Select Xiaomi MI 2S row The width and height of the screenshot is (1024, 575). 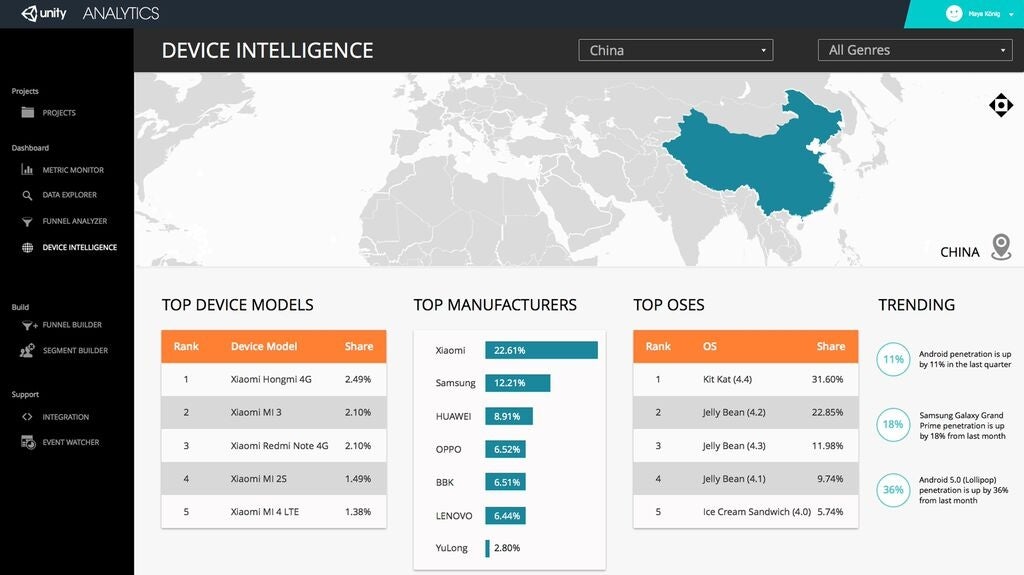[x=274, y=479]
